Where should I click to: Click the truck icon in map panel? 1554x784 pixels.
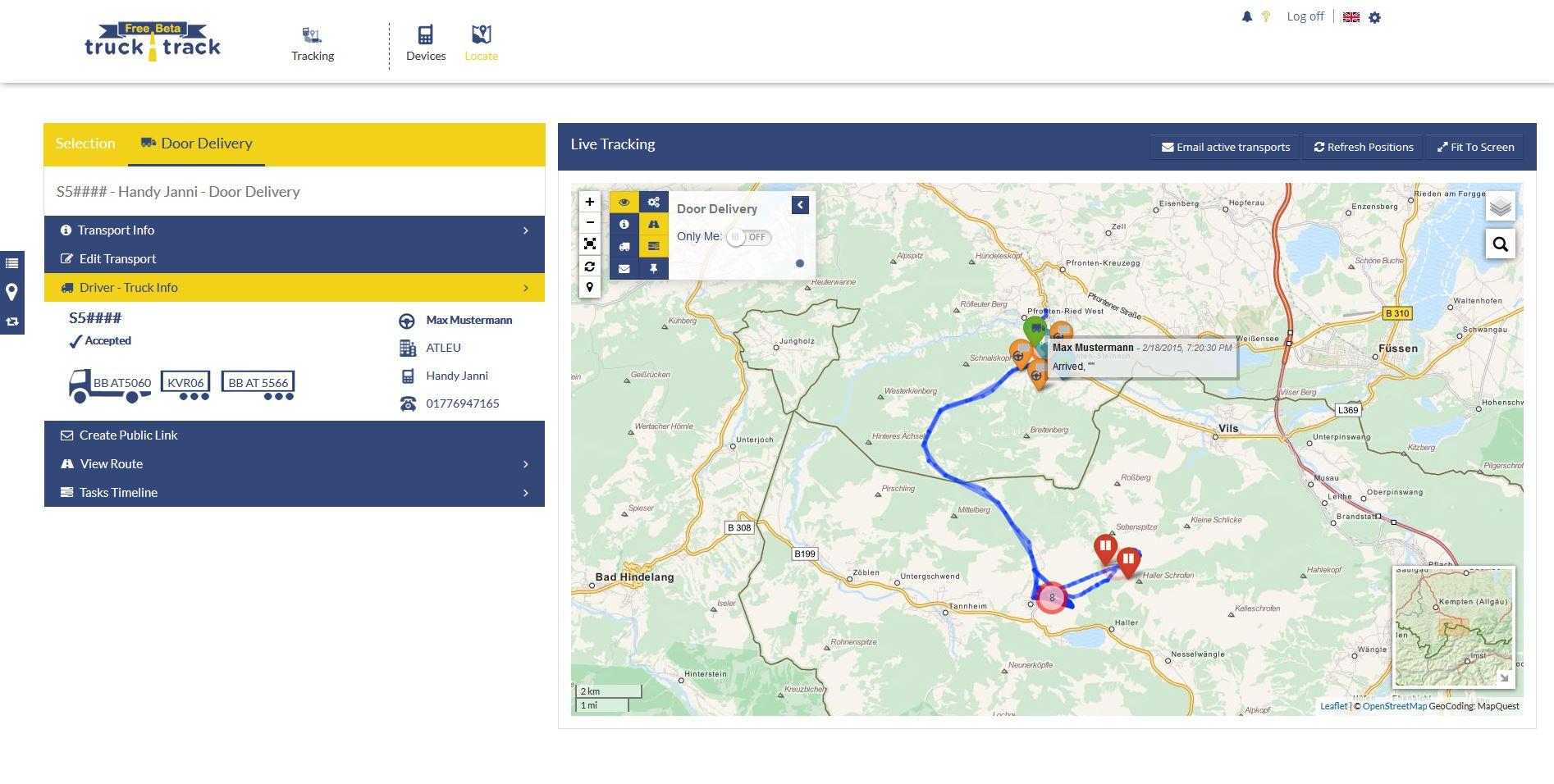624,246
